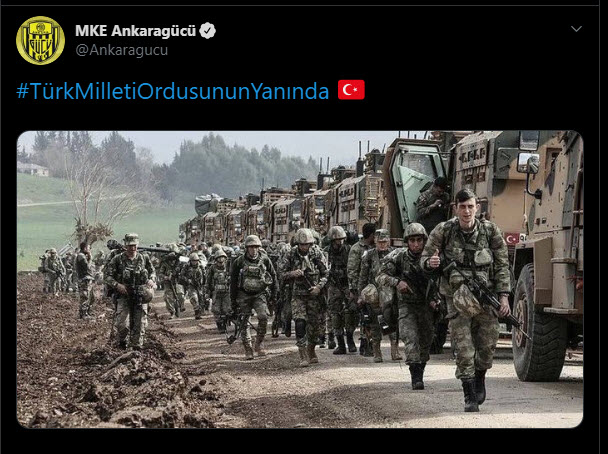Open the attached soldiers photo
The height and width of the screenshot is (454, 608).
click(300, 279)
